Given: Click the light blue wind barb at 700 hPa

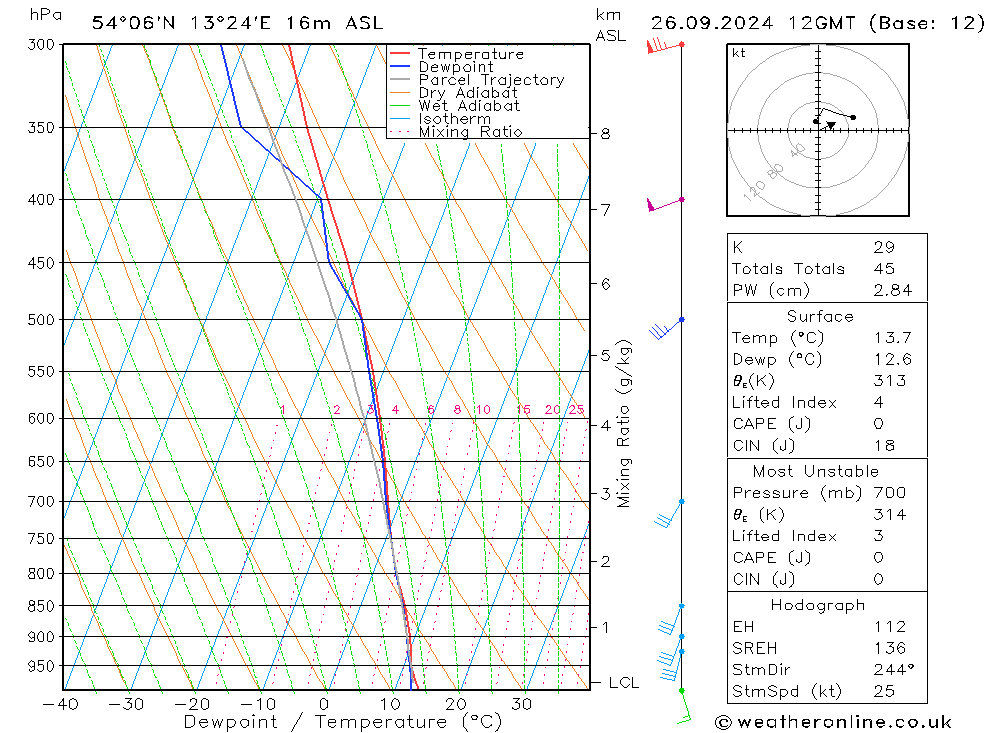Looking at the screenshot, I should tap(669, 513).
